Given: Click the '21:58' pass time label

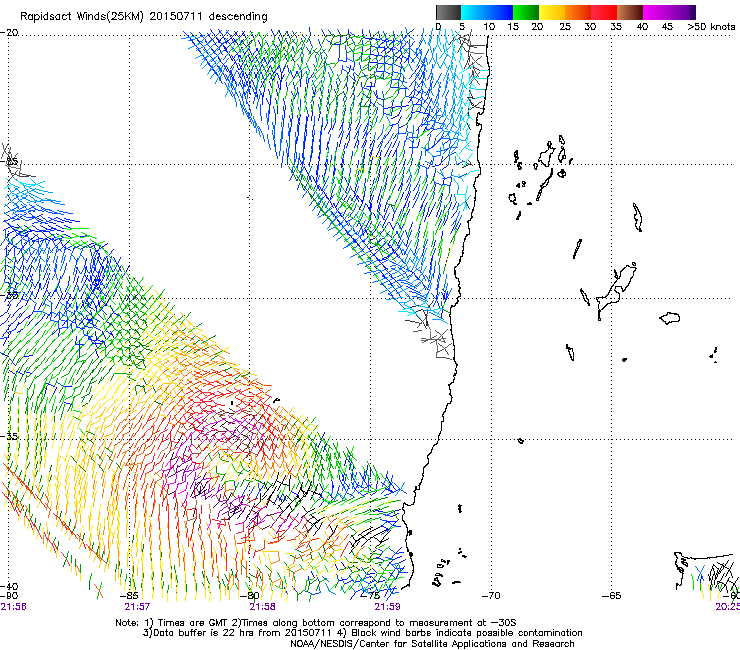Looking at the screenshot, I should [x=262, y=607].
